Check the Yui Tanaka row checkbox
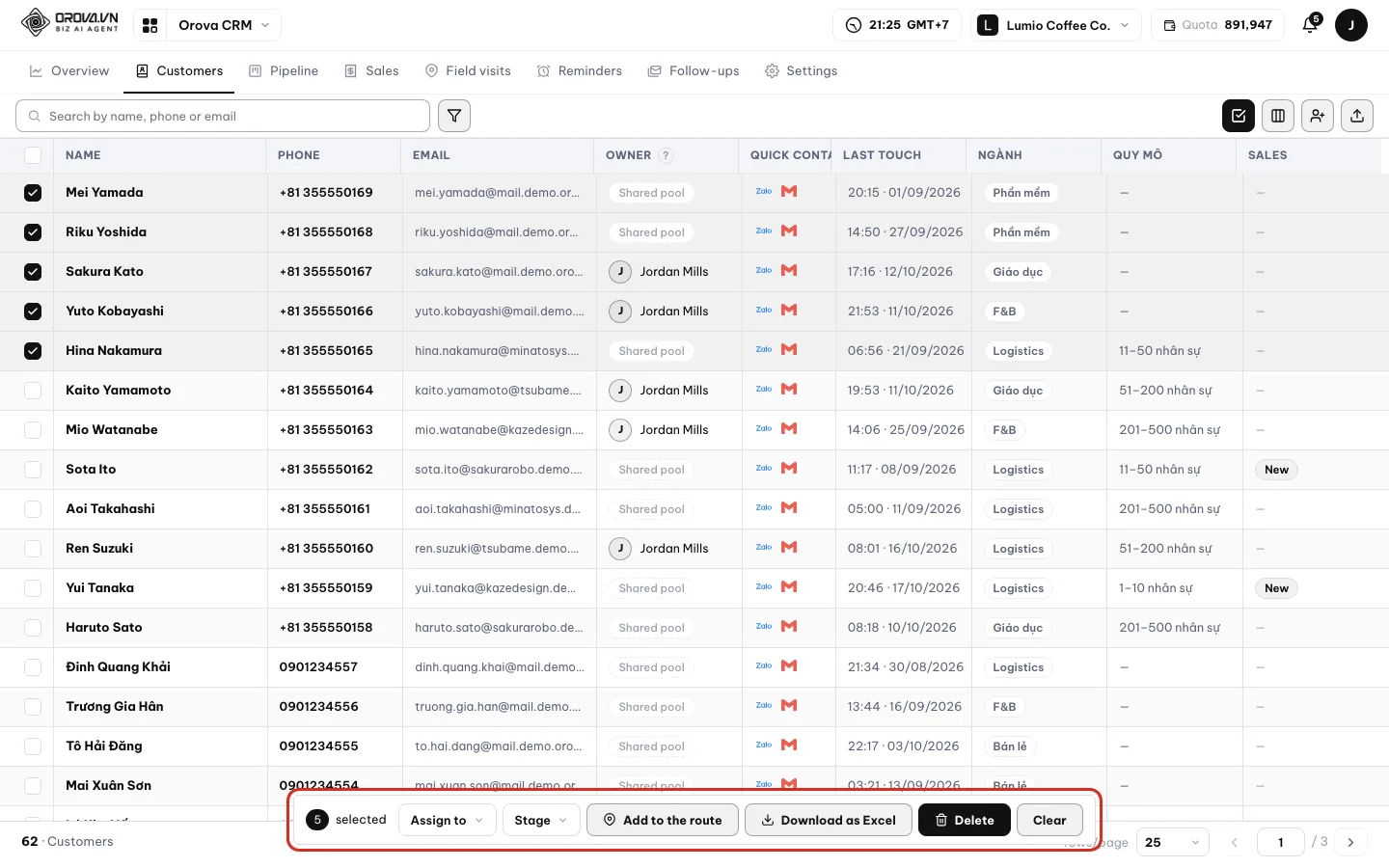 pos(33,588)
